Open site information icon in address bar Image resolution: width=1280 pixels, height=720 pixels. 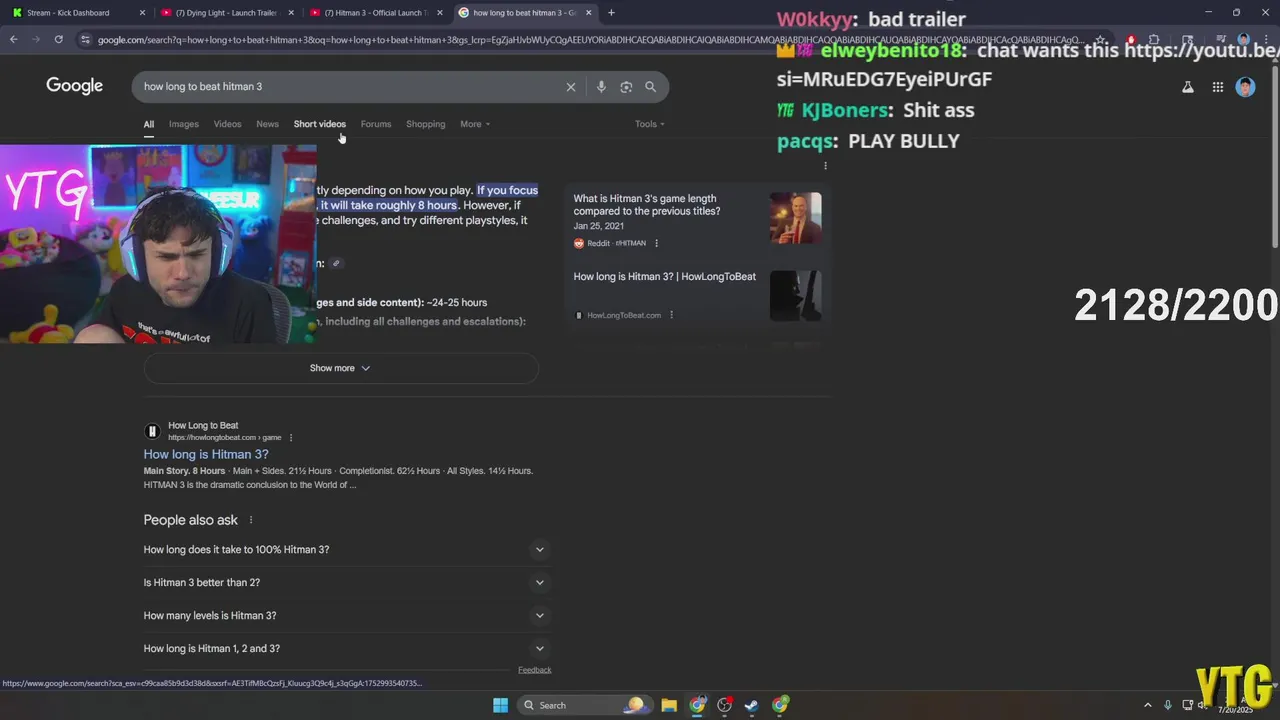86,40
